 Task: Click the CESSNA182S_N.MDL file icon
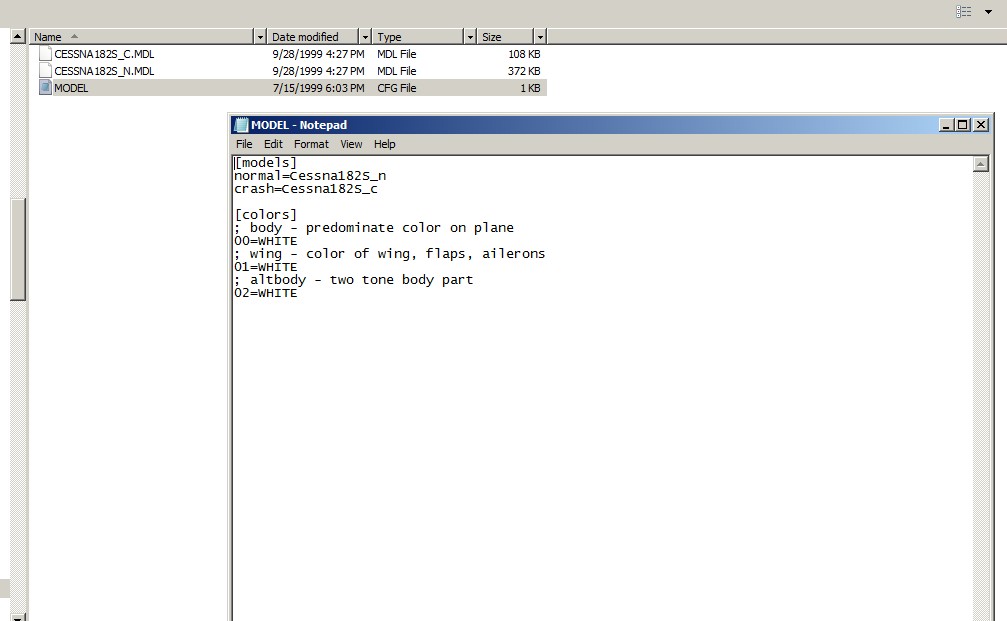45,71
